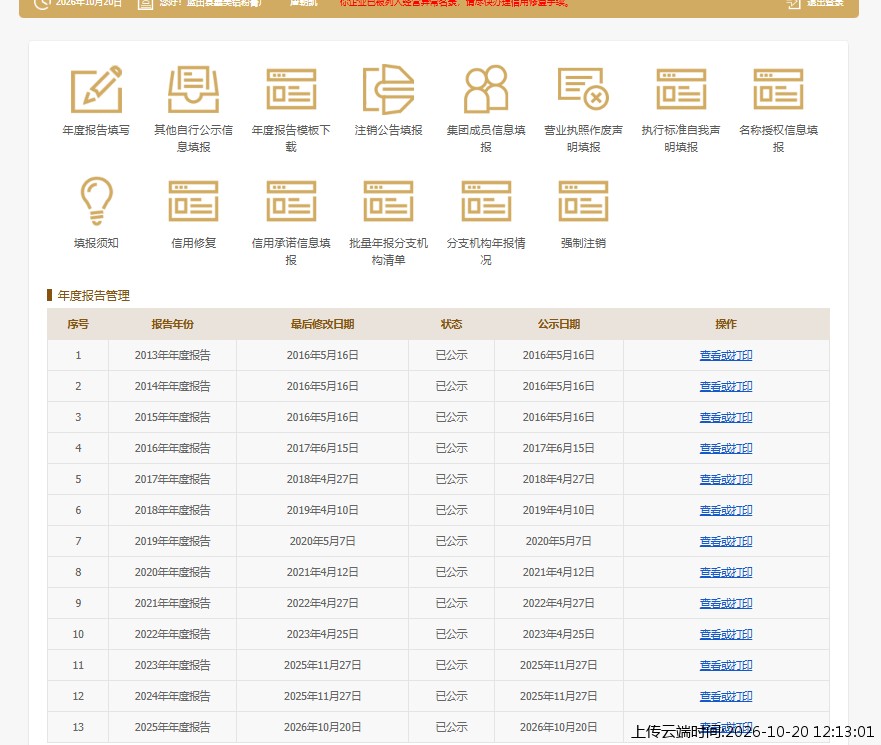Viewport: 881px width, 745px height.
Task: Click the 2013年年度报告 cell
Action: point(172,355)
